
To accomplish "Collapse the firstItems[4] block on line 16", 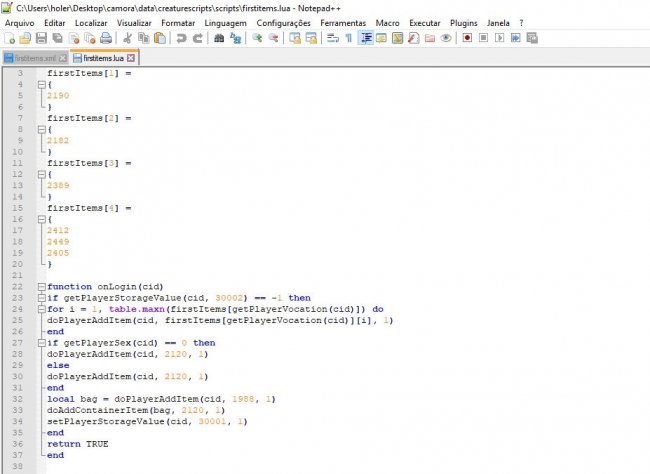I will click(41, 219).
